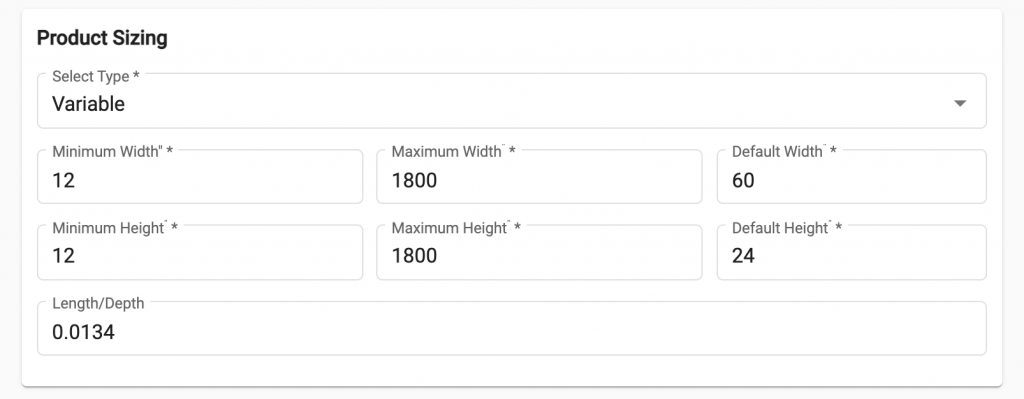Viewport: 1024px width, 399px height.
Task: Click the Product Sizing heading
Action: coord(102,38)
